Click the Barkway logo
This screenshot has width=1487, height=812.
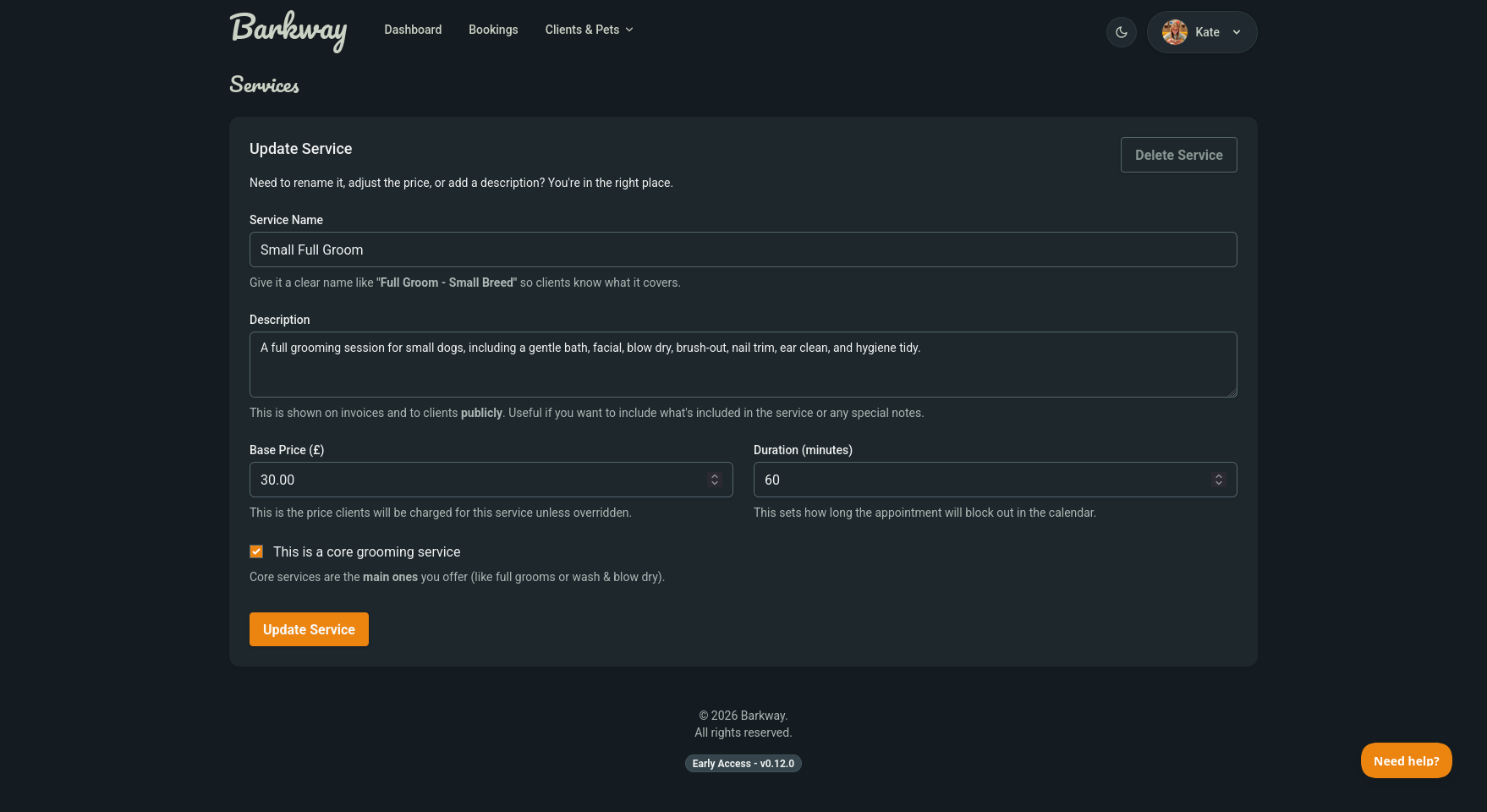pos(288,30)
